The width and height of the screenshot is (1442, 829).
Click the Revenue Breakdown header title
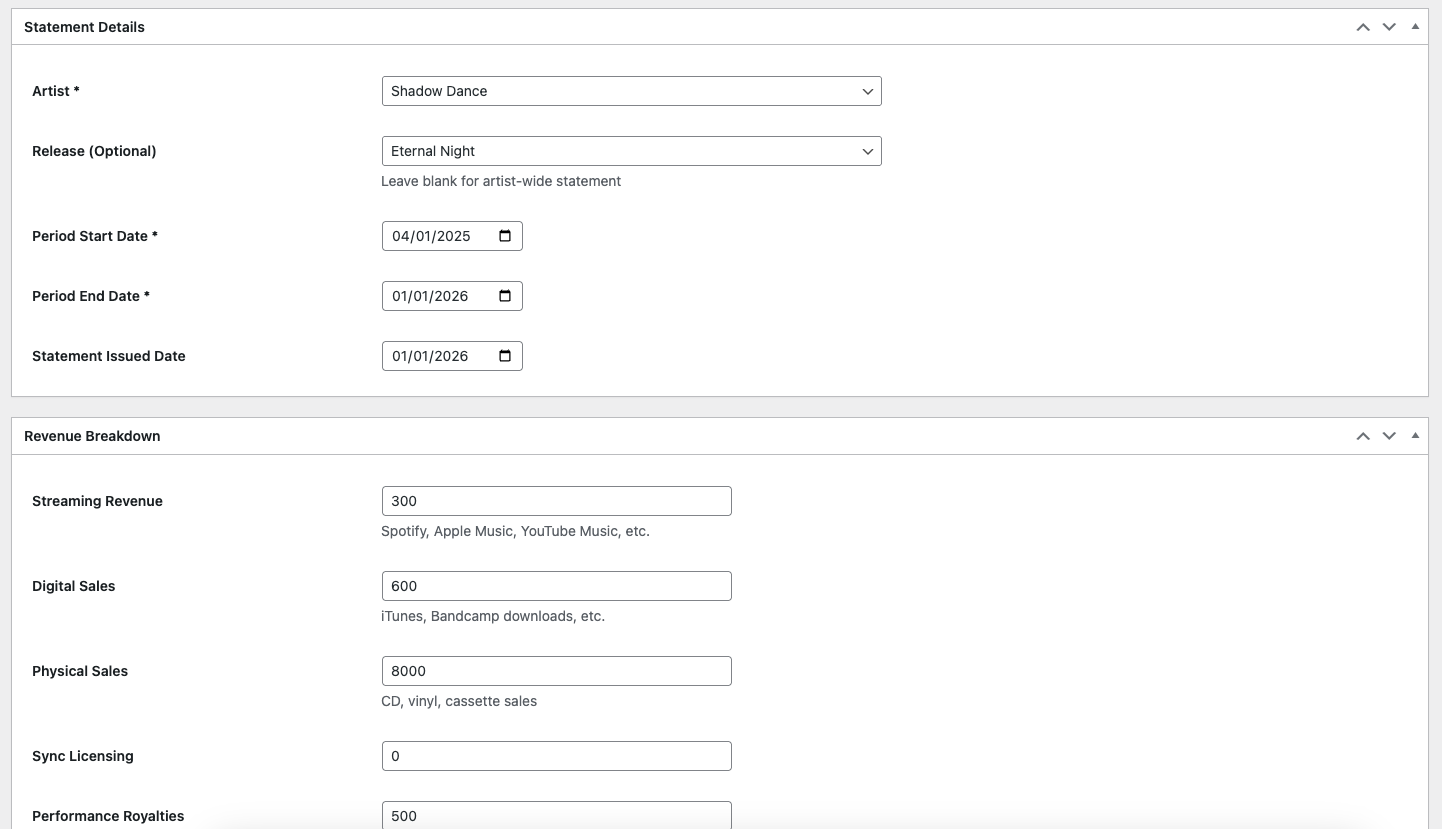[92, 436]
